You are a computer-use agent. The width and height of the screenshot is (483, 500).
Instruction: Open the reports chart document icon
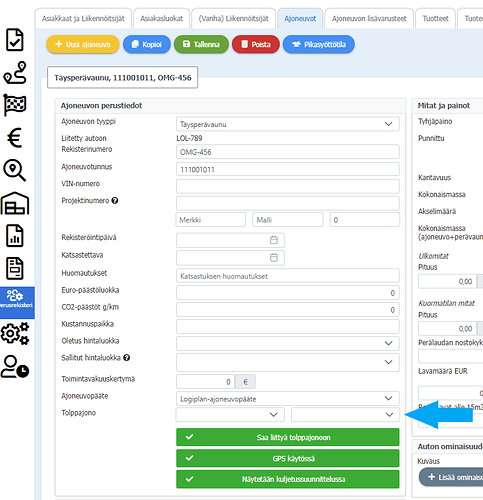[x=15, y=236]
